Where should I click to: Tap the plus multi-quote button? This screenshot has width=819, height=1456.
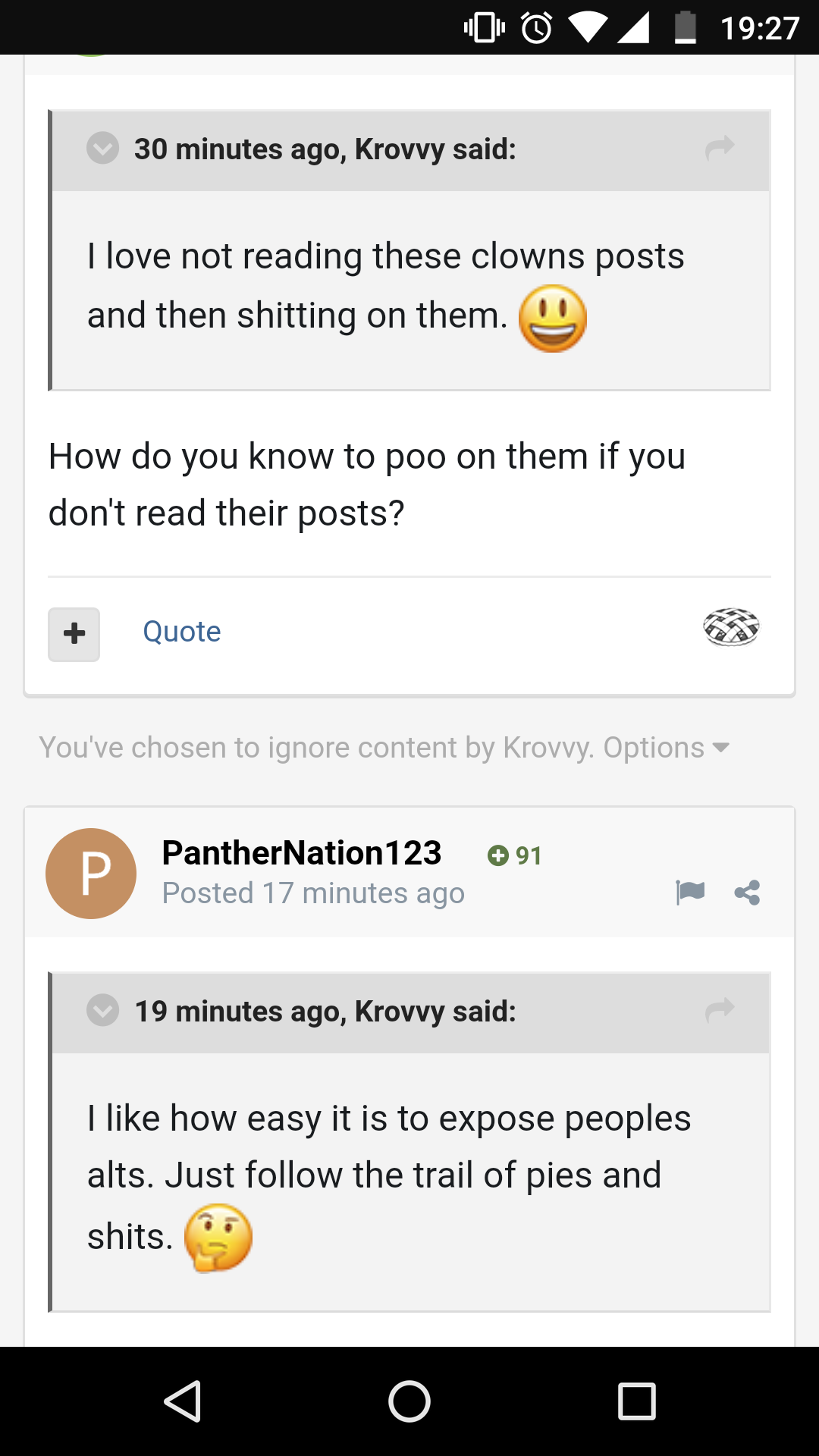click(x=74, y=634)
